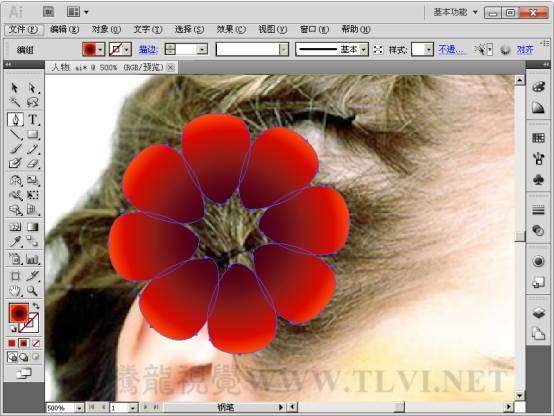Select the Scale tool
The width and height of the screenshot is (554, 416).
(x=32, y=181)
